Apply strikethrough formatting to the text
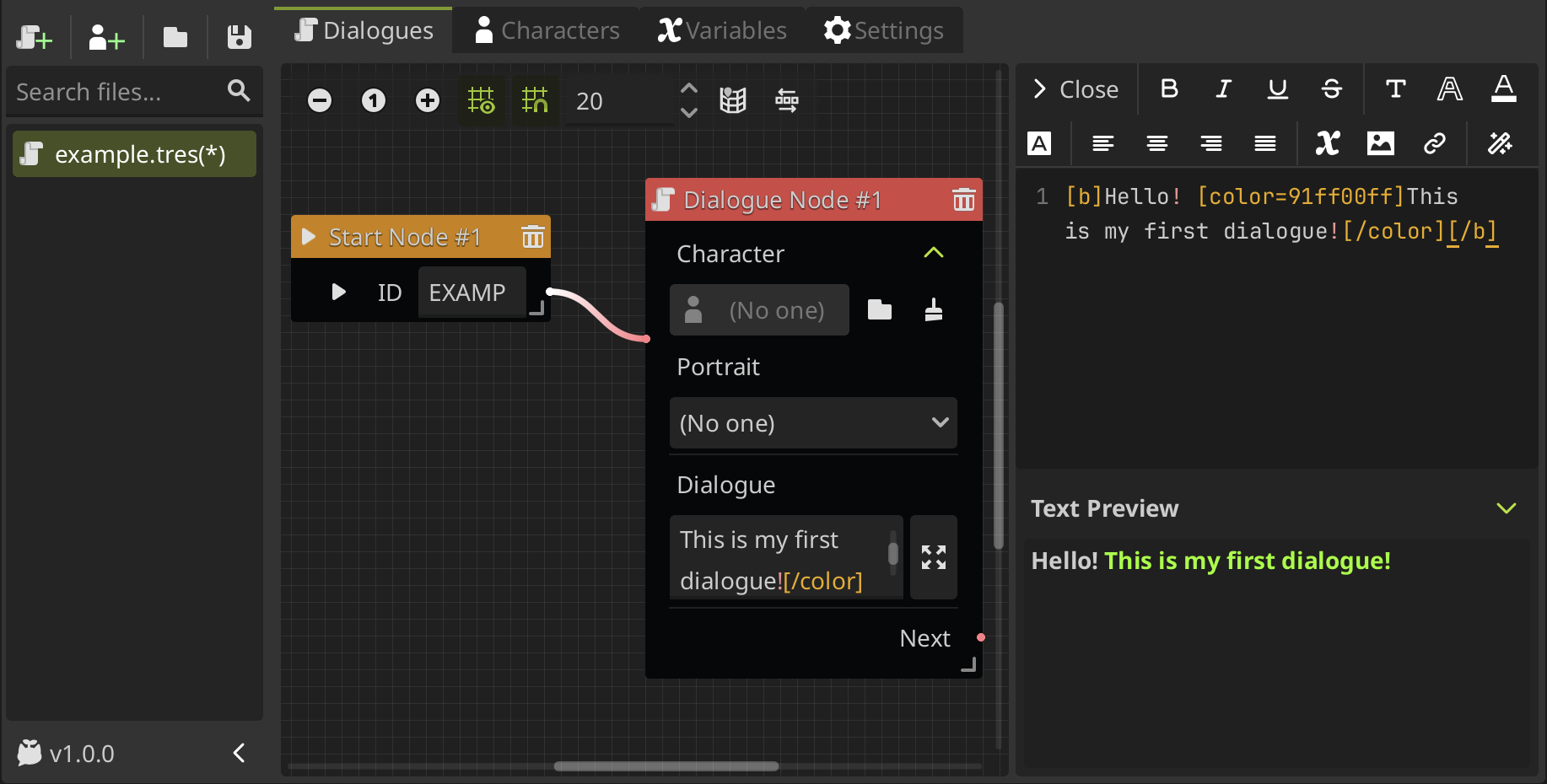 coord(1331,89)
